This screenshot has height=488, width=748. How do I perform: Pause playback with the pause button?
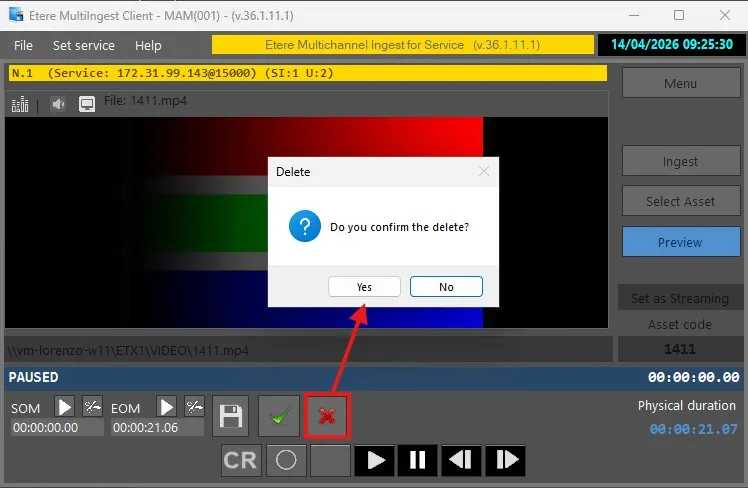tap(417, 461)
